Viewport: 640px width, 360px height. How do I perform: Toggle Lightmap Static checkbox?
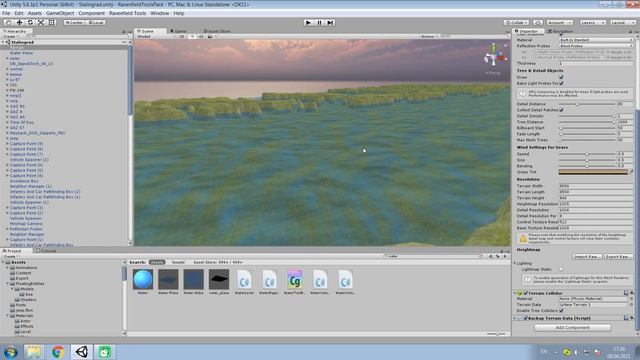[x=561, y=269]
